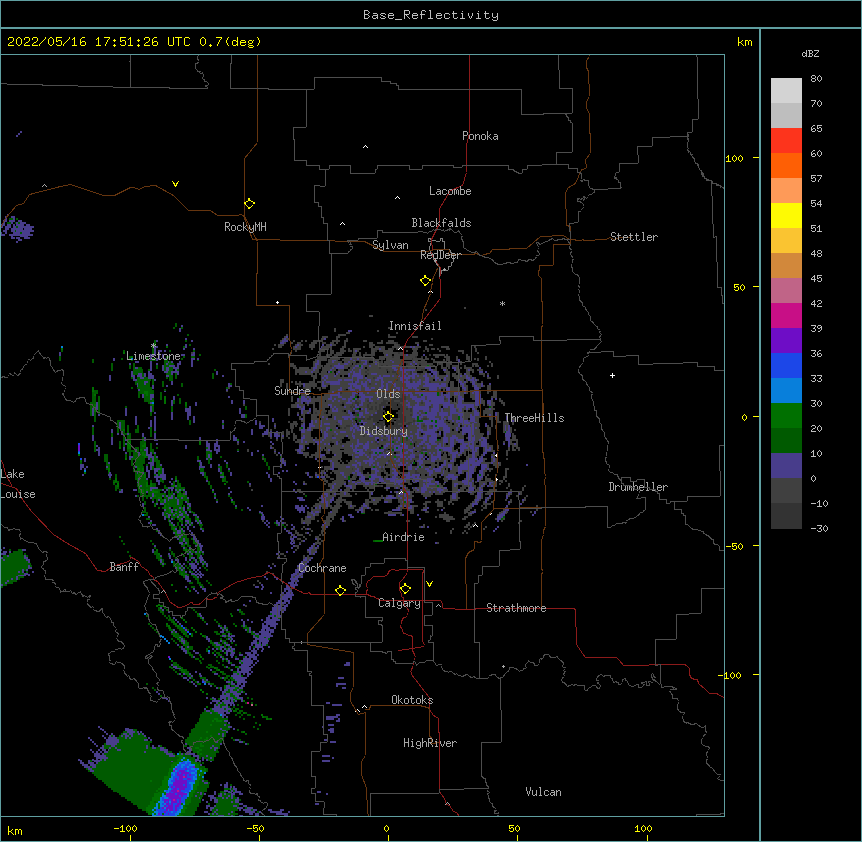
Task: Click the RedDeer city label
Action: pyautogui.click(x=440, y=255)
